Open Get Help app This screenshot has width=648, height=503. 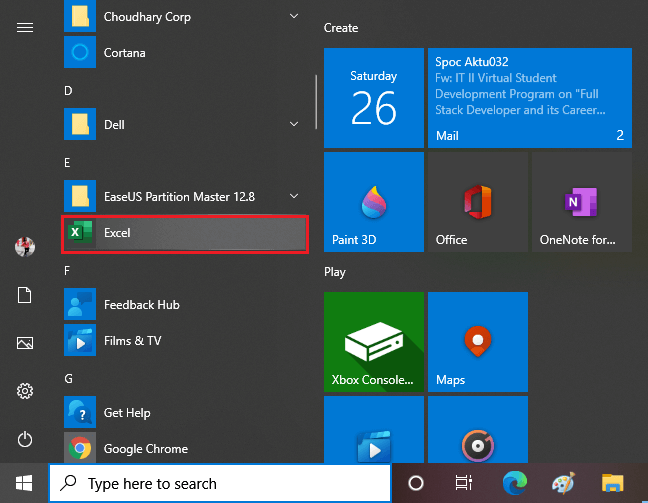tap(185, 412)
